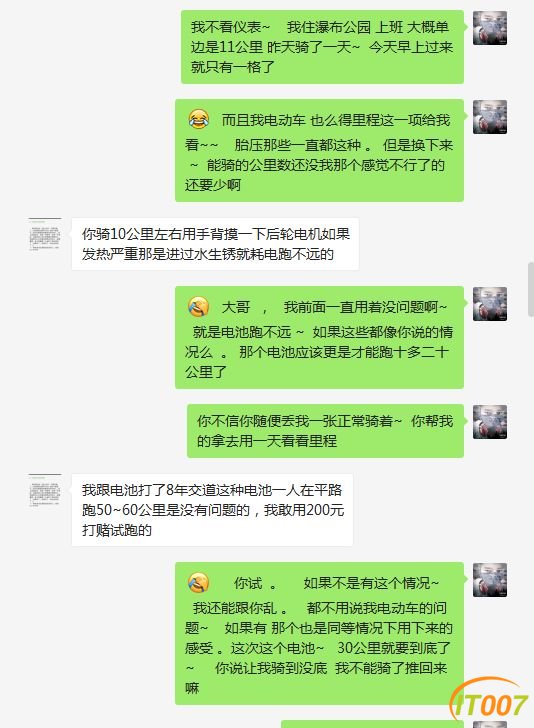Click the other person's avatar beside '你骑10公里左右' message
Viewport: 534px width, 728px height.
(x=45, y=234)
